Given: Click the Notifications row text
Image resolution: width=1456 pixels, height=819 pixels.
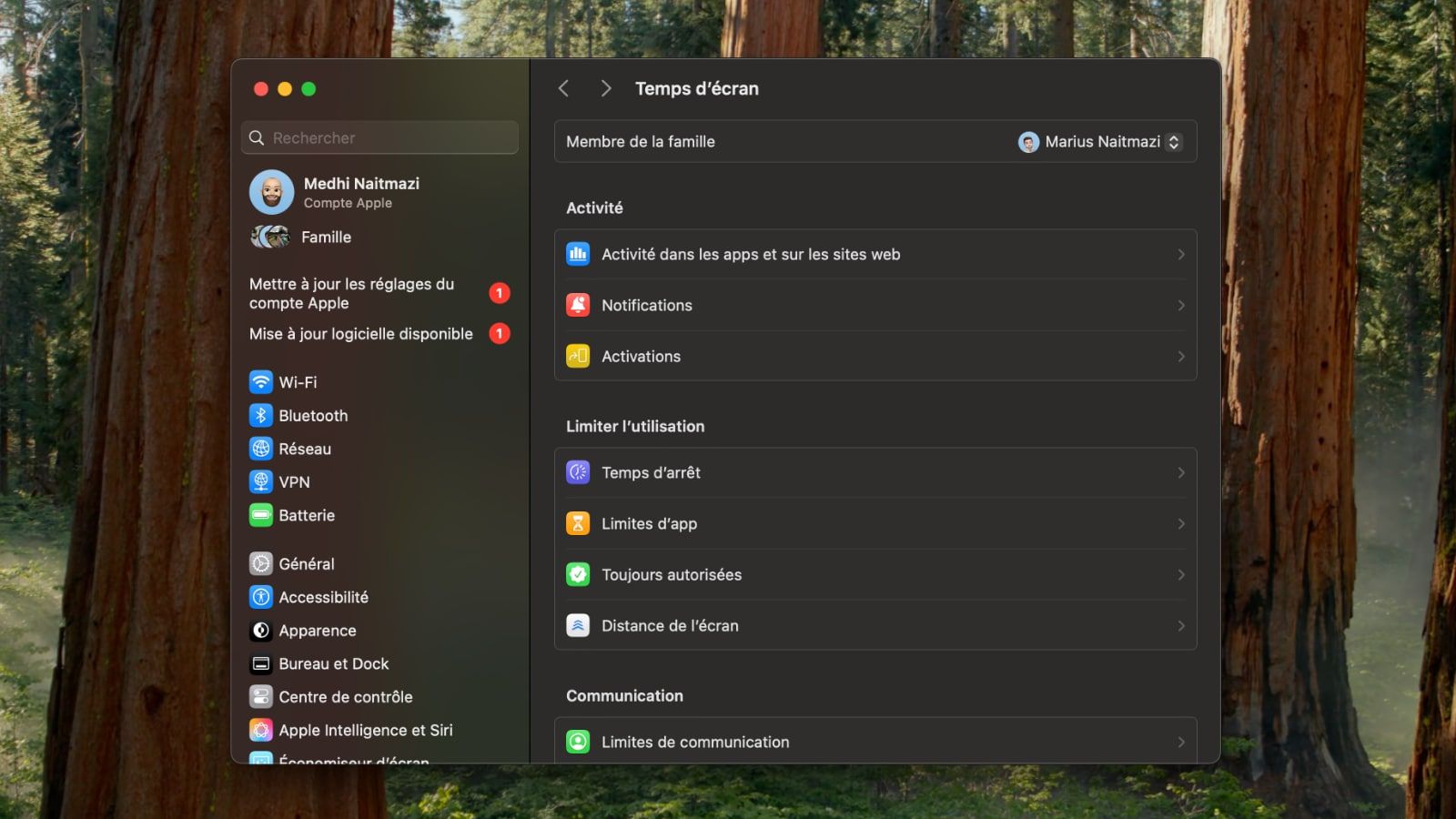Looking at the screenshot, I should pyautogui.click(x=647, y=305).
